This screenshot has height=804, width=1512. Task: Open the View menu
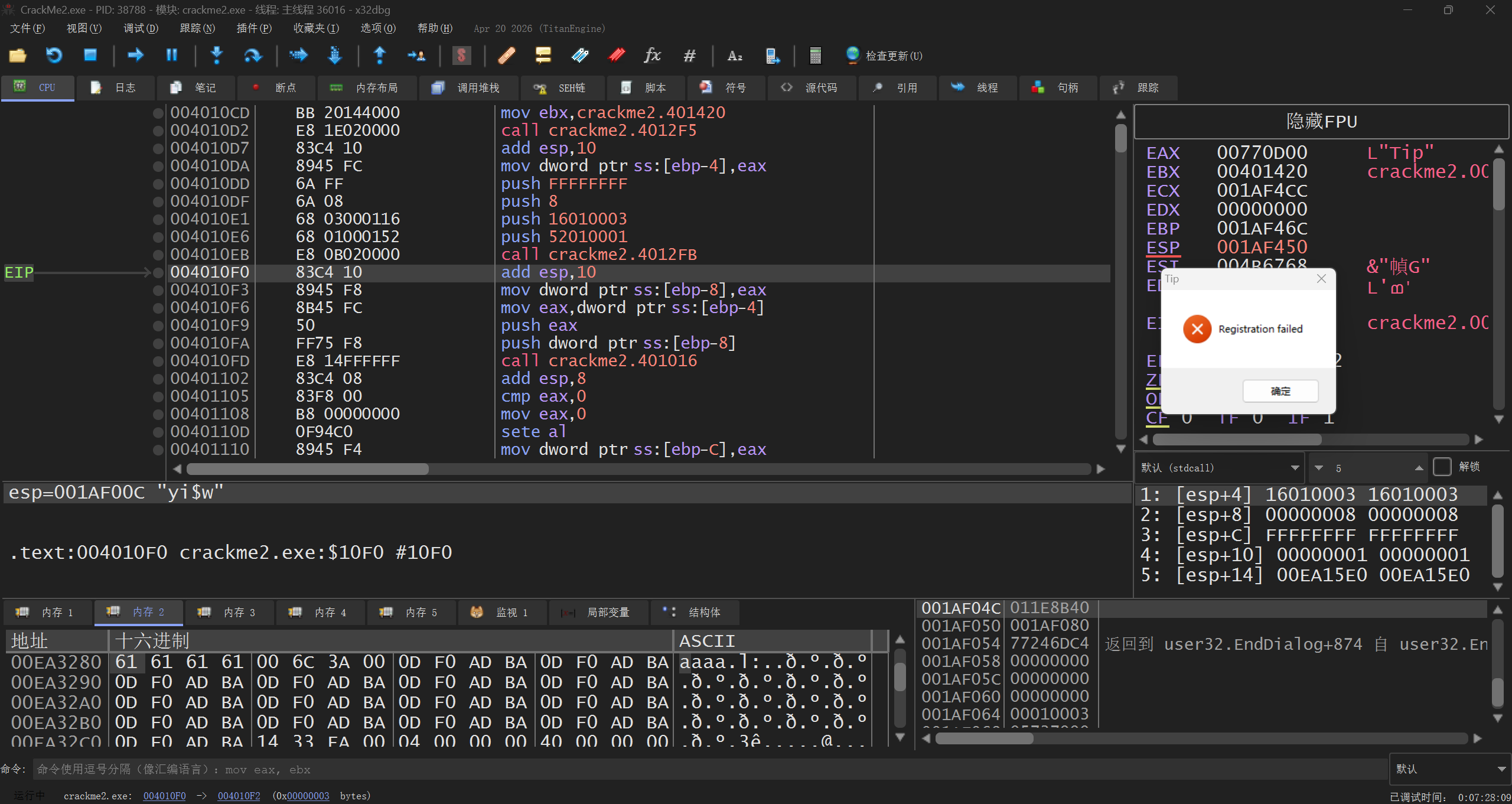pos(84,28)
